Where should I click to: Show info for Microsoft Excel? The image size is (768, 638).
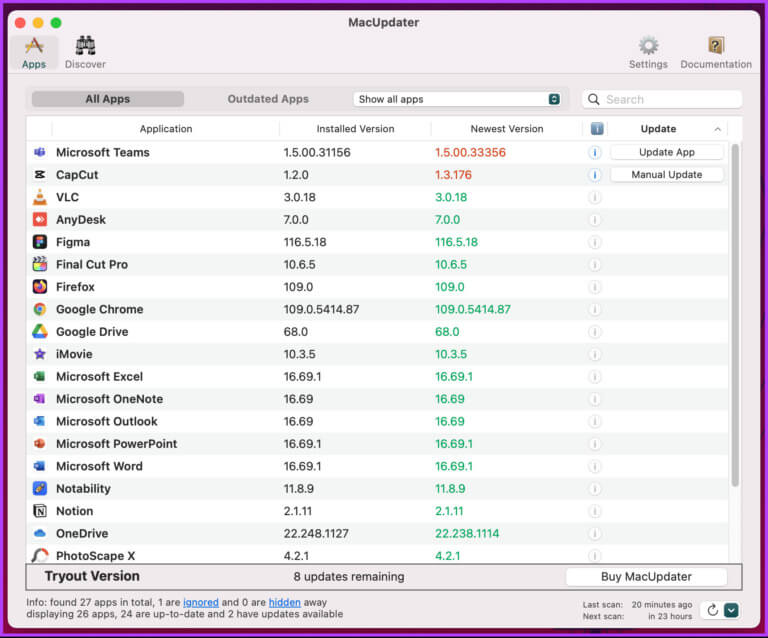pos(595,377)
